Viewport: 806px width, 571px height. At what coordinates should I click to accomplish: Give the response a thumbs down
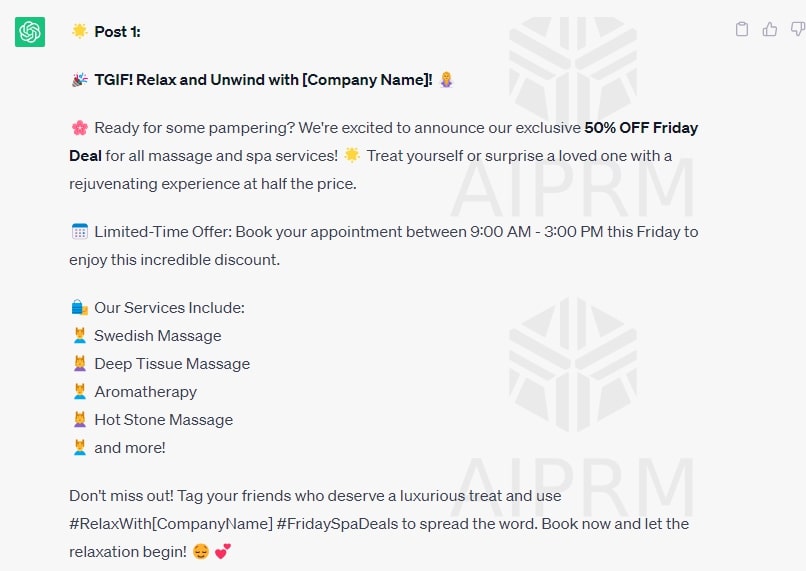[798, 29]
